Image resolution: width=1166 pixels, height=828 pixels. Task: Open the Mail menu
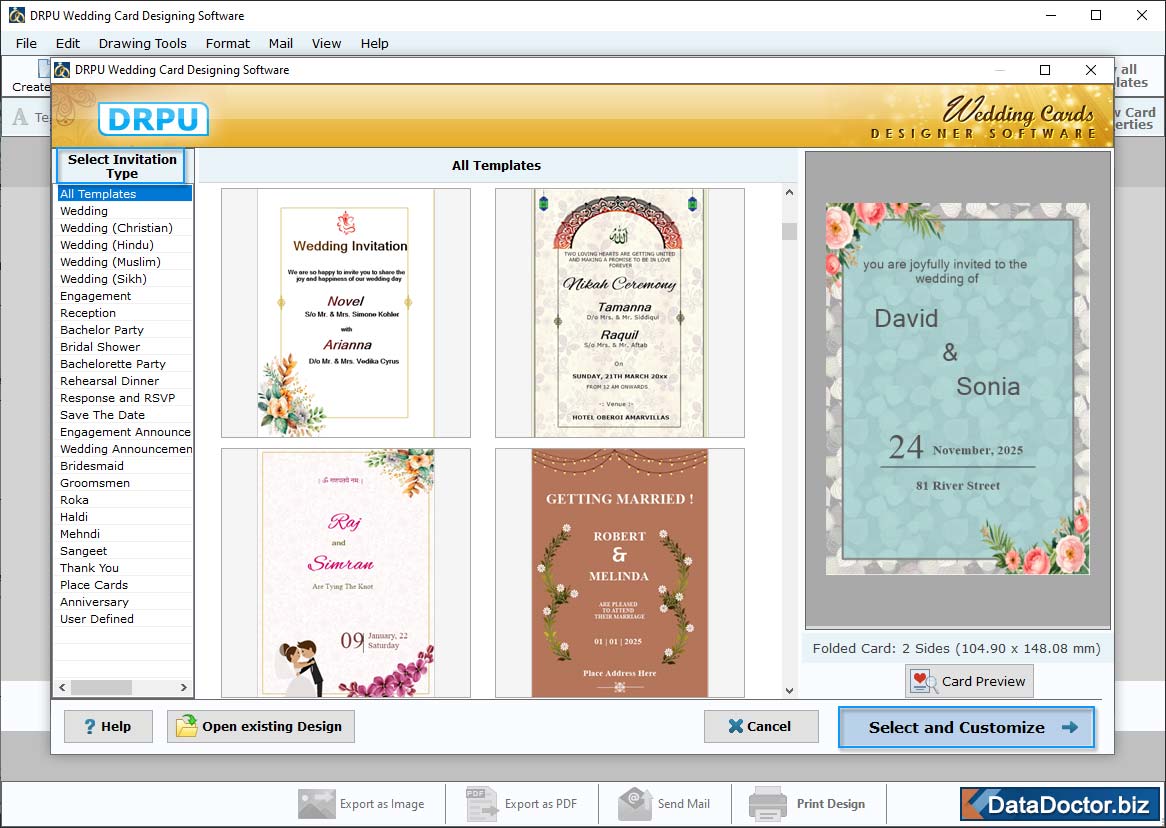coord(280,43)
